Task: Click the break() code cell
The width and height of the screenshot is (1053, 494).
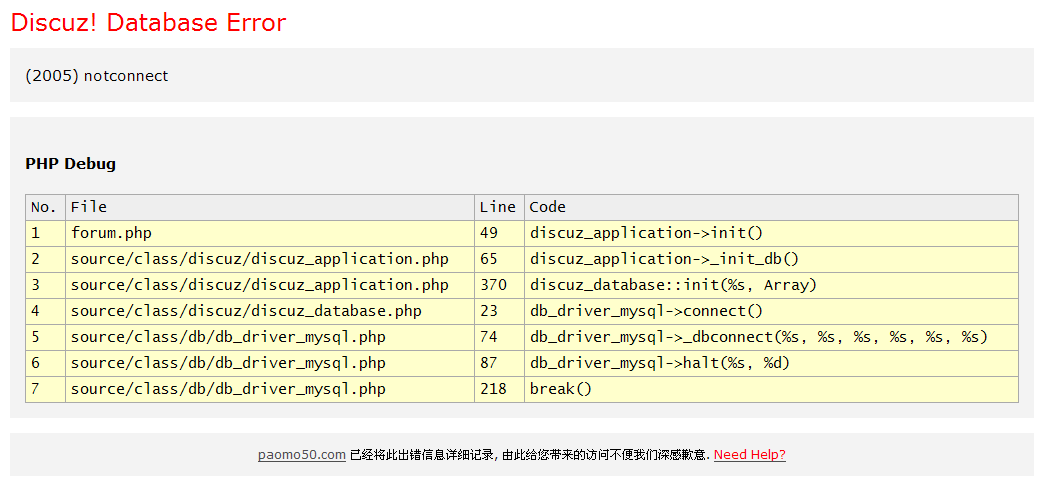Action: [771, 389]
